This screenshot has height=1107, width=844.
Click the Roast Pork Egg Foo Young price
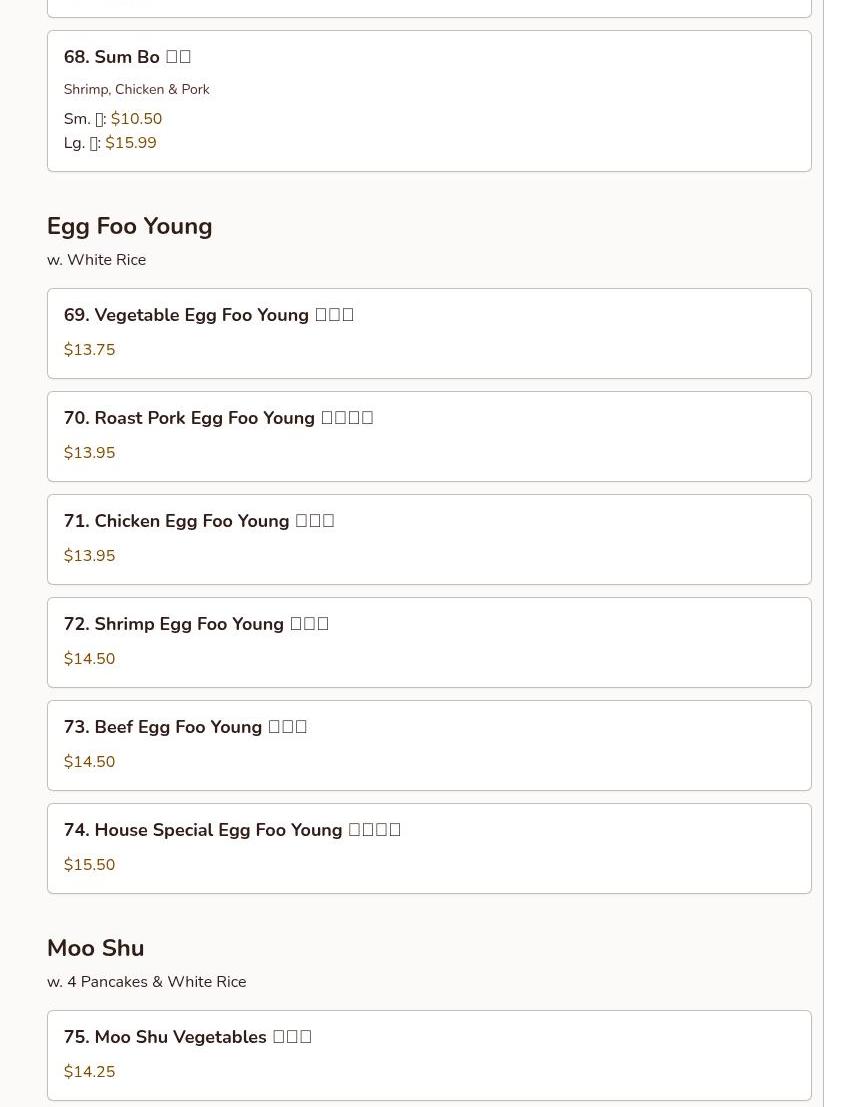point(90,453)
